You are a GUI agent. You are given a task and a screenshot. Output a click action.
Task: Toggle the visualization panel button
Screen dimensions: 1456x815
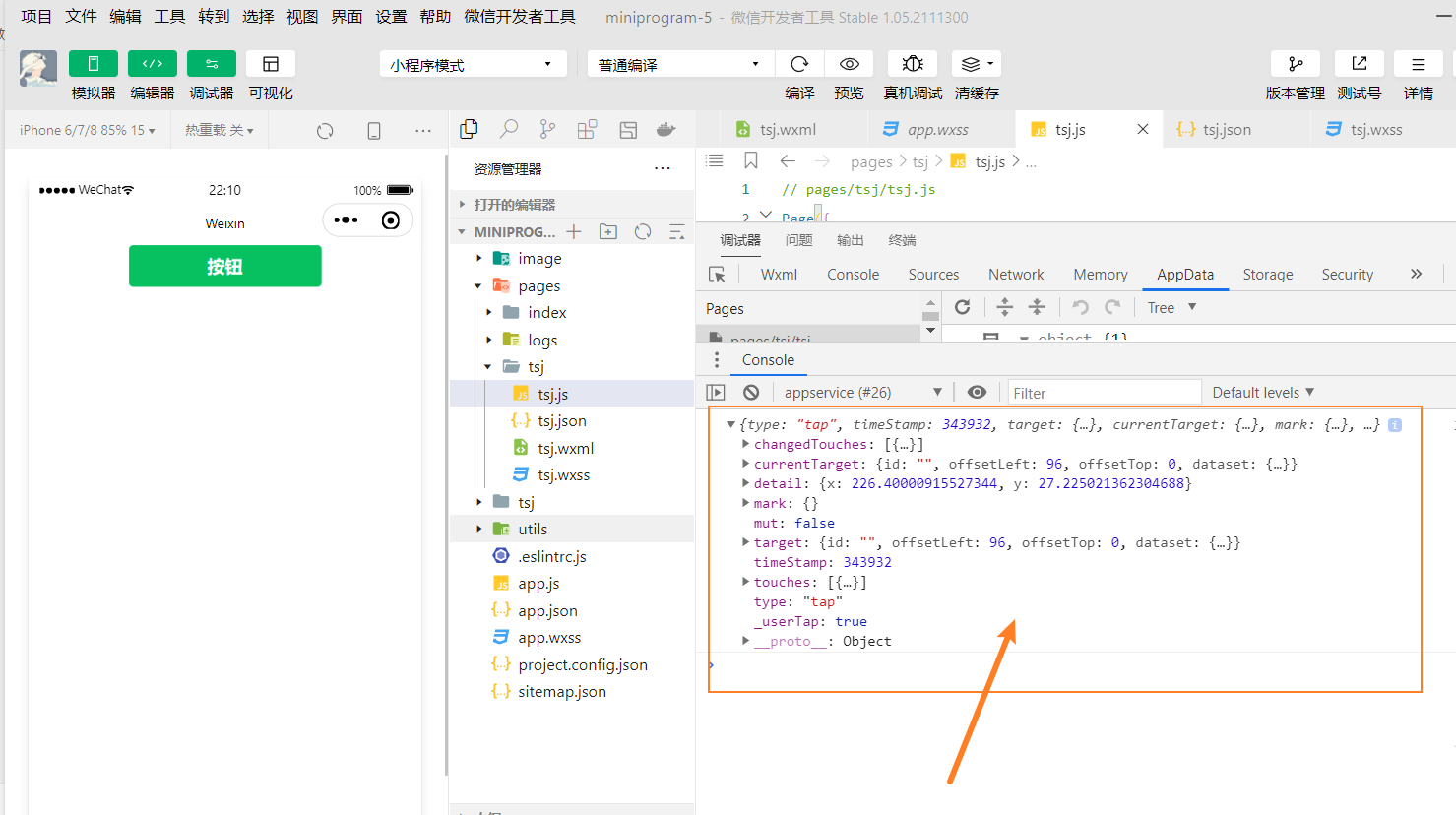[271, 64]
